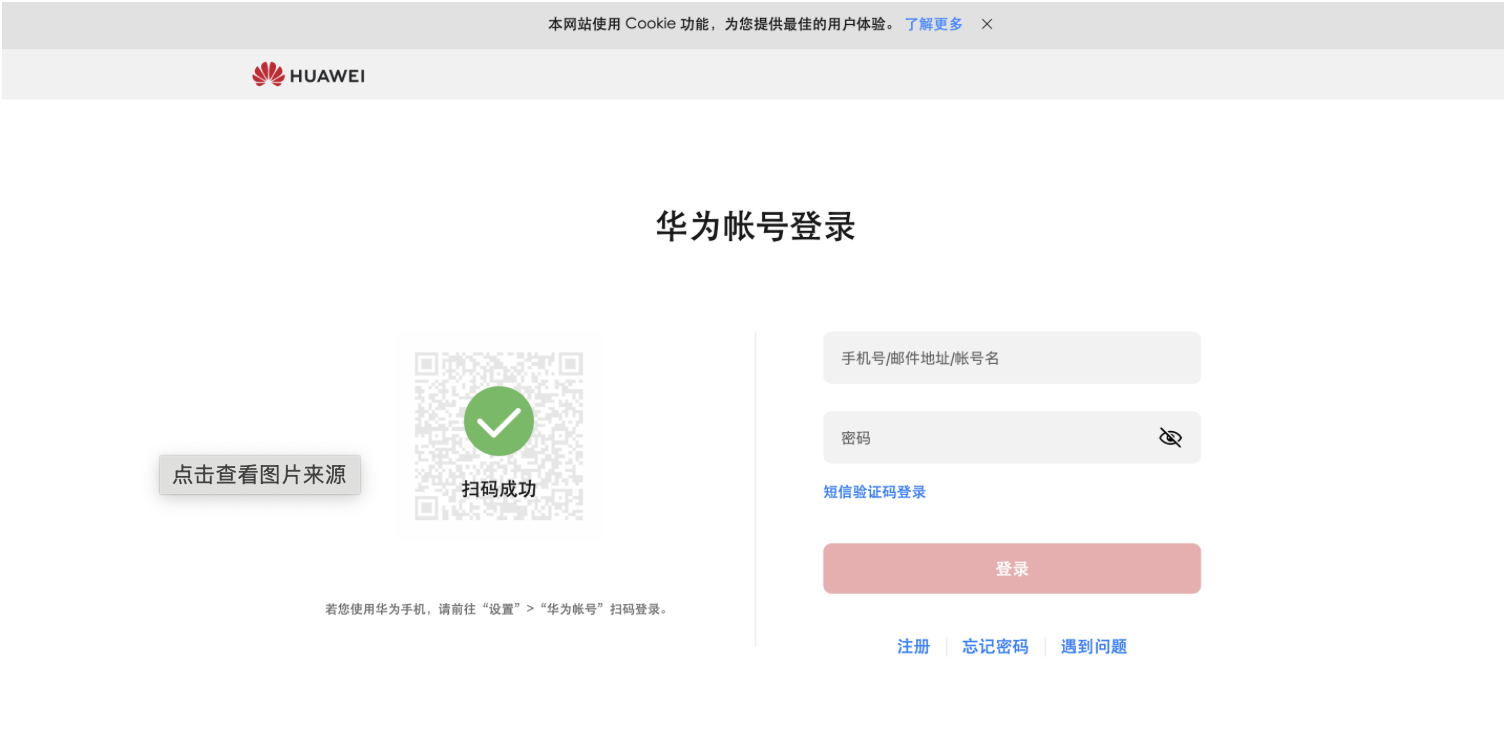Click the vertical divider between login panels
Screen dimensions: 1508x744
click(755, 488)
